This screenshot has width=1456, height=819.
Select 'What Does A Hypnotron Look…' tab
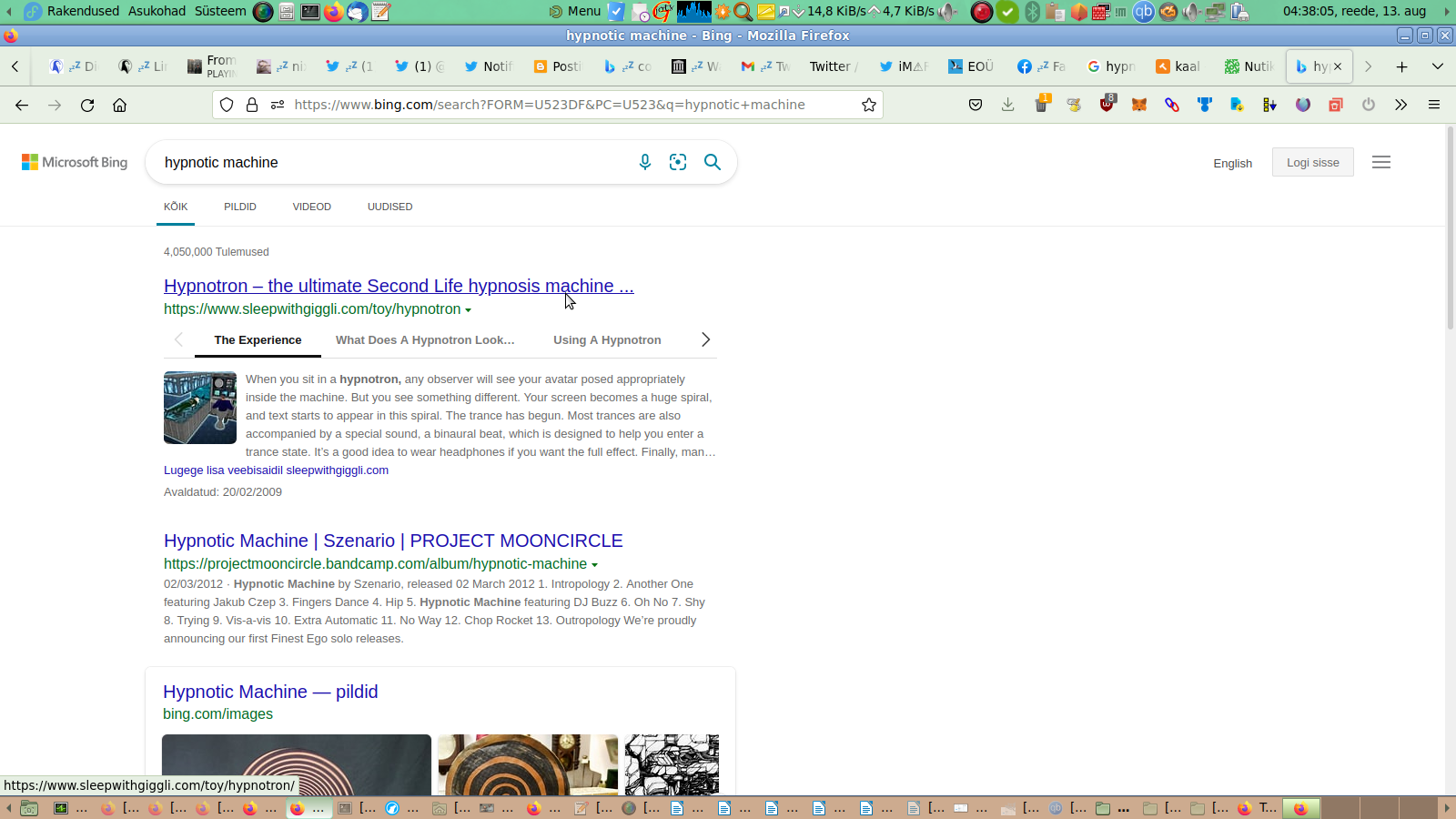(x=425, y=339)
